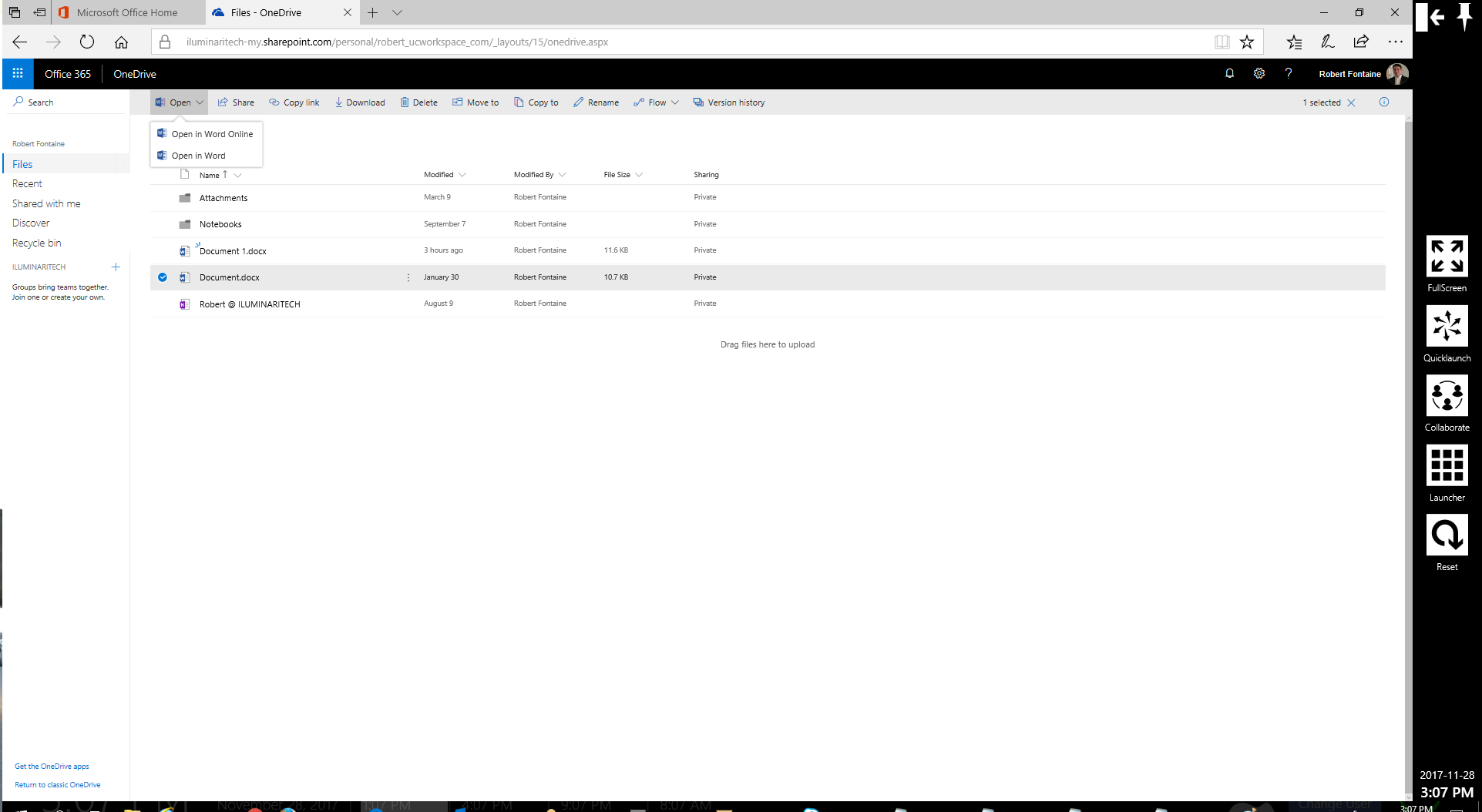Open the help question mark icon

coord(1288,74)
